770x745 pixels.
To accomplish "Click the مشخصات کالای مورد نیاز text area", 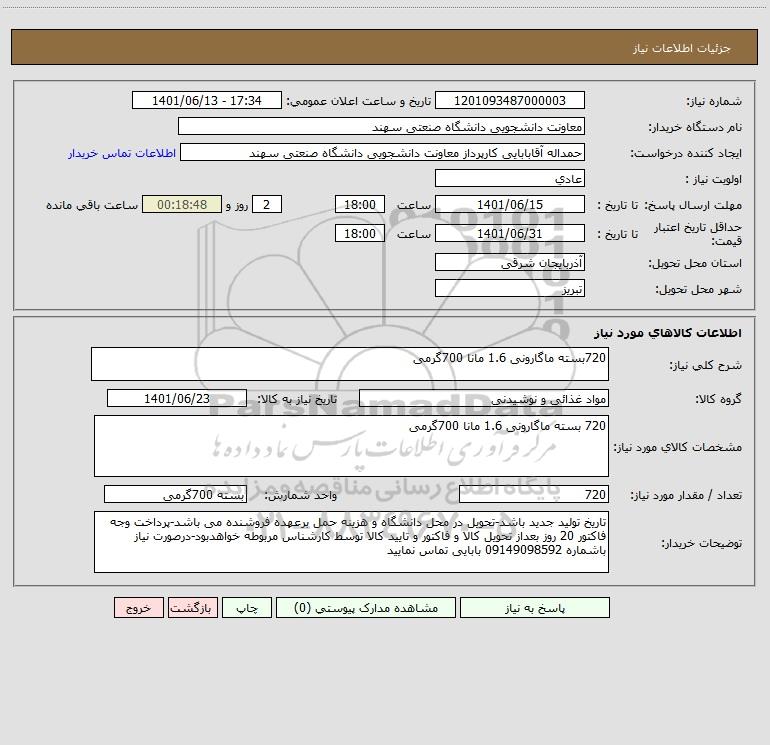I will coord(351,446).
